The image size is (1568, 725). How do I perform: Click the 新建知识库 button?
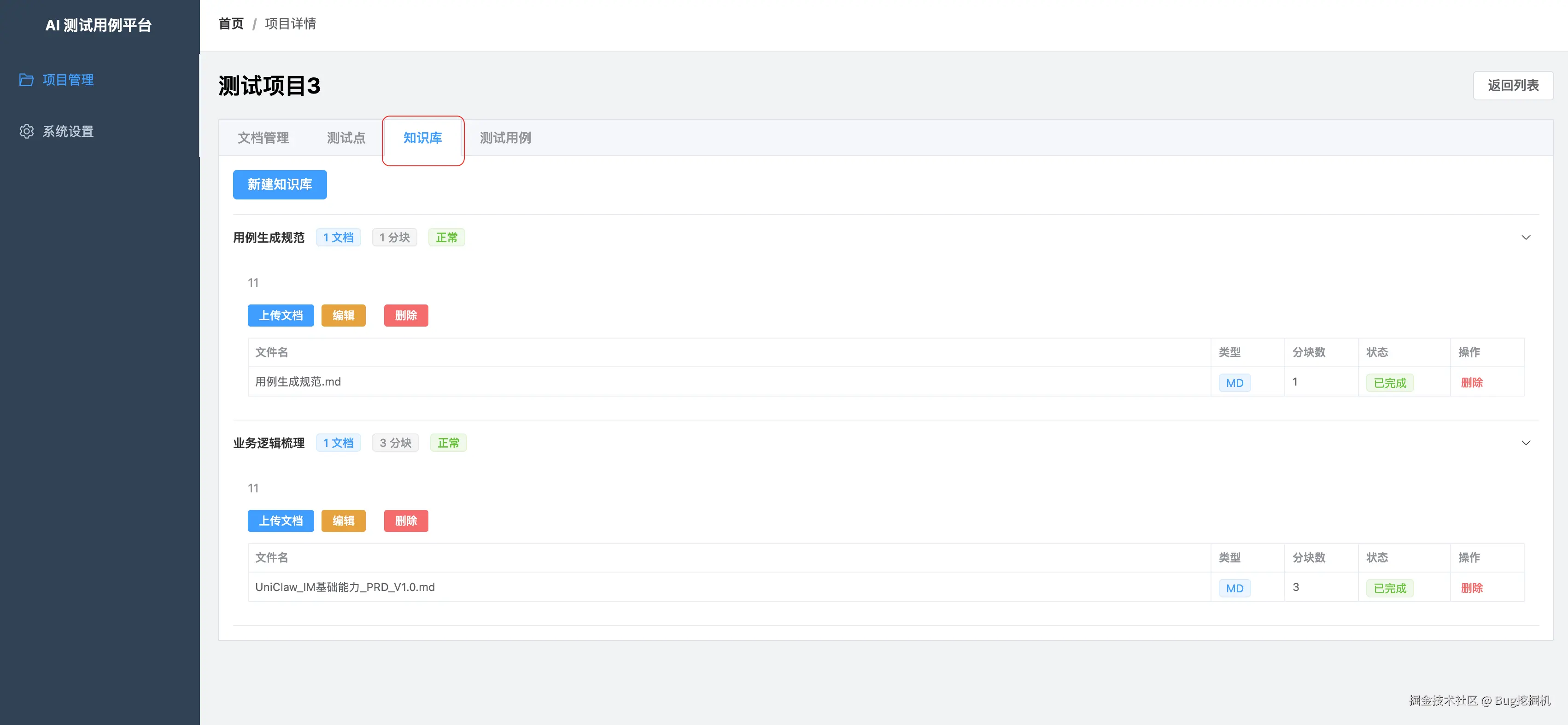(x=280, y=184)
